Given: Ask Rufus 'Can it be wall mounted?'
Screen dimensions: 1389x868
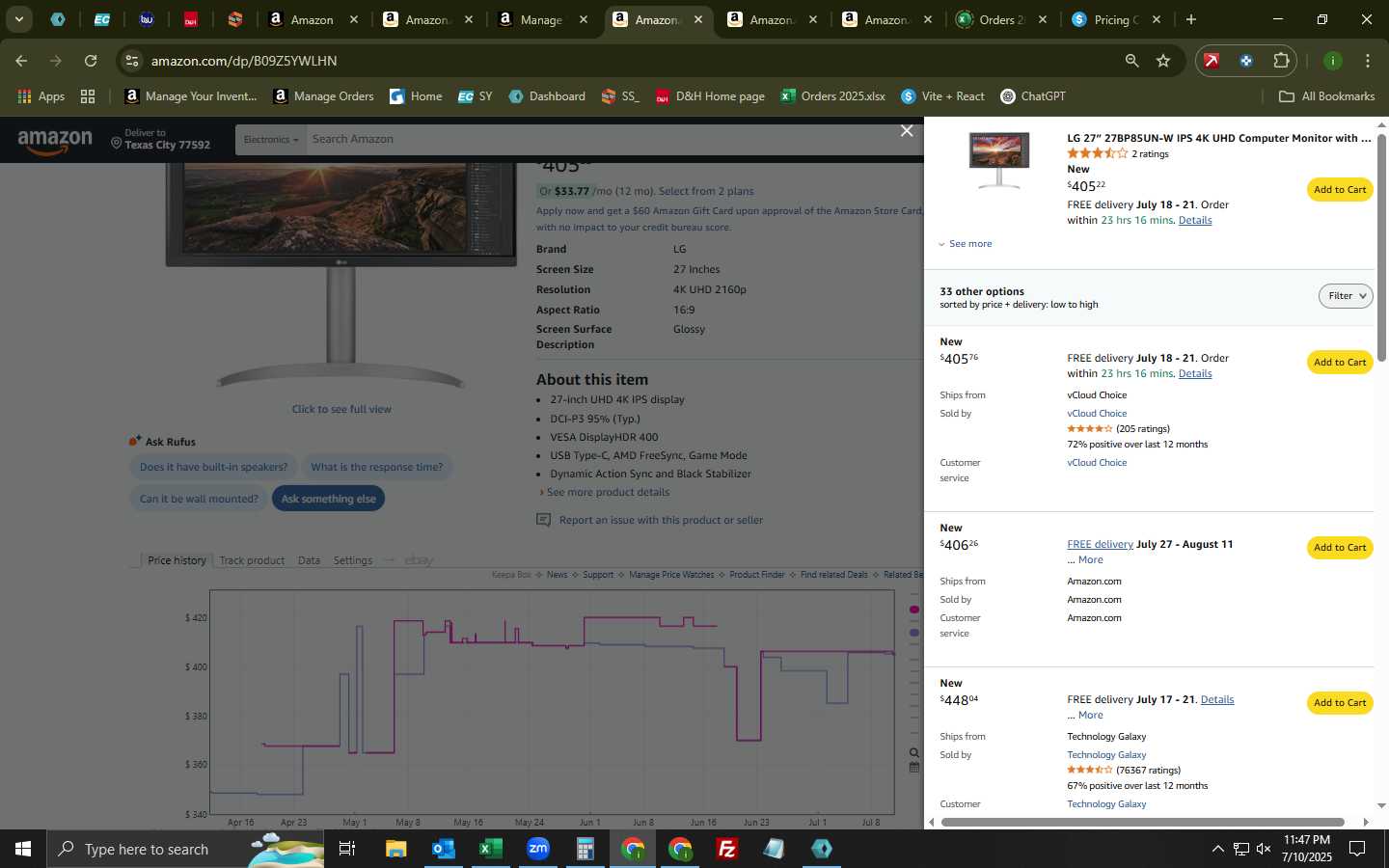Looking at the screenshot, I should point(199,499).
